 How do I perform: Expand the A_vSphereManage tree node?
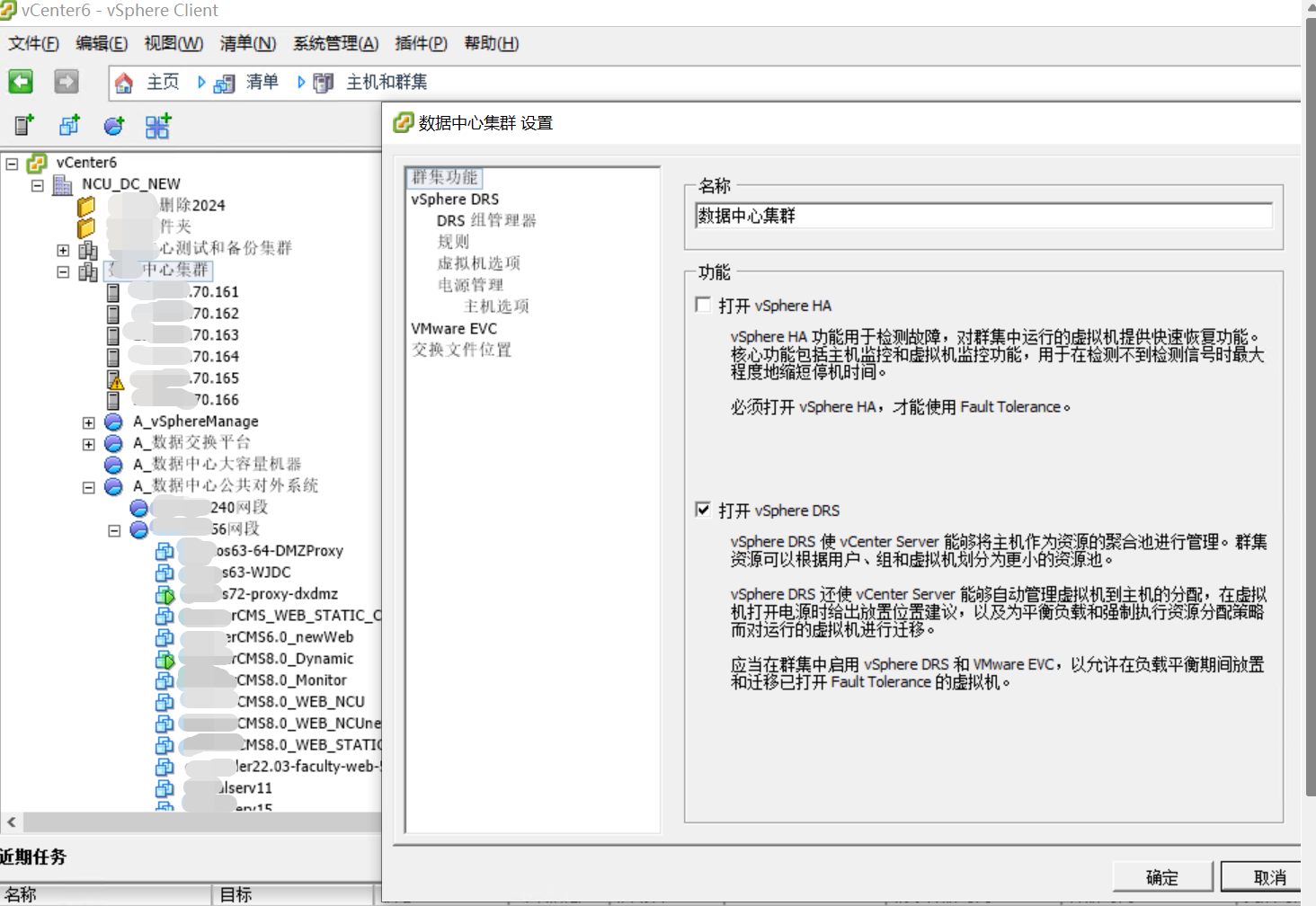pyautogui.click(x=87, y=422)
